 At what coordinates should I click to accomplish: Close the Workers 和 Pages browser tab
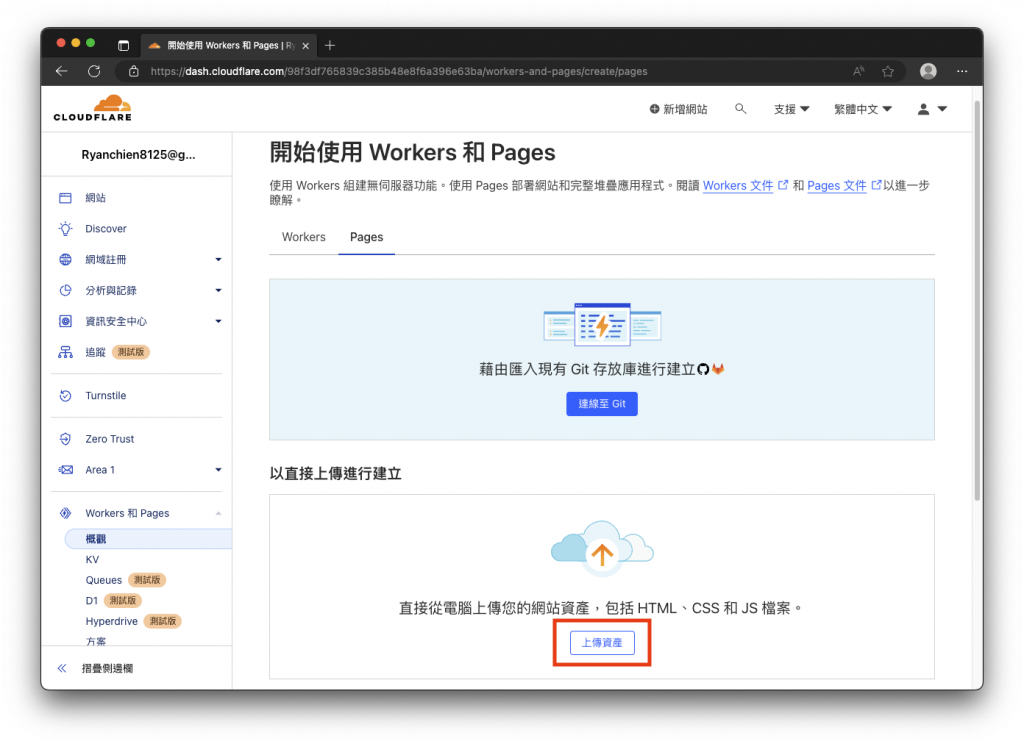pyautogui.click(x=306, y=46)
